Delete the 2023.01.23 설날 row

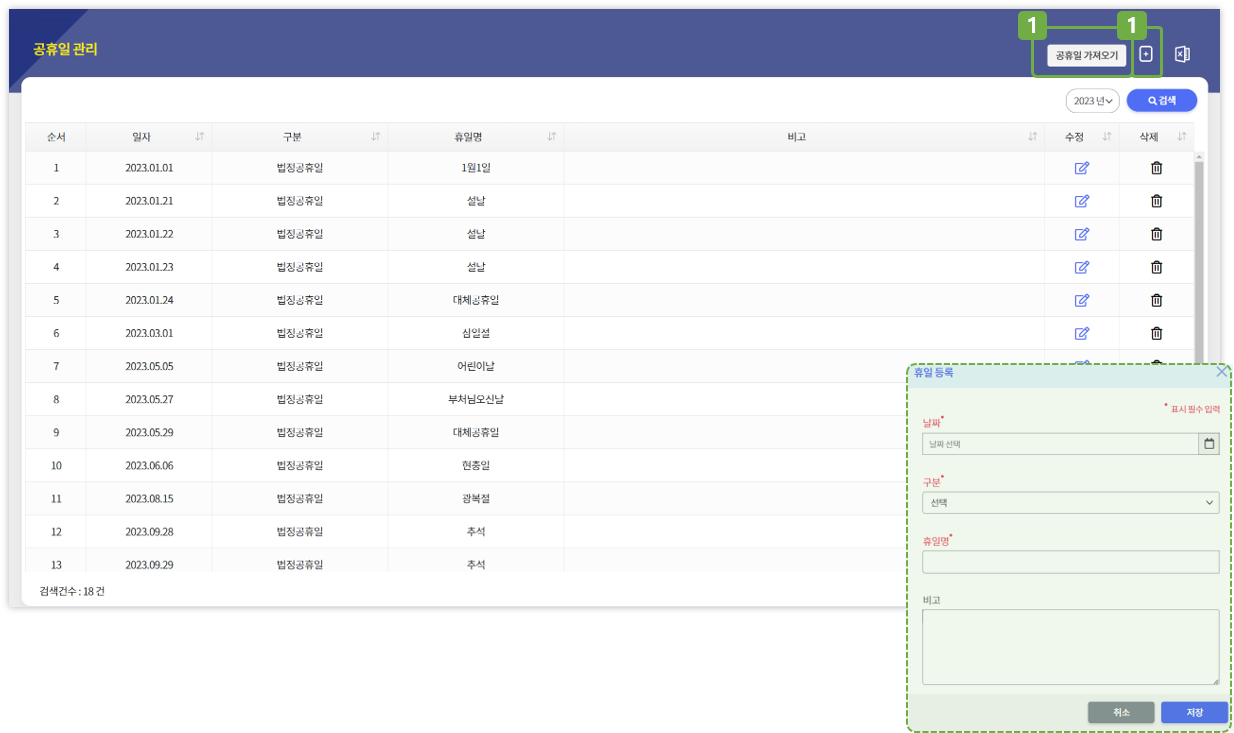(x=1157, y=267)
